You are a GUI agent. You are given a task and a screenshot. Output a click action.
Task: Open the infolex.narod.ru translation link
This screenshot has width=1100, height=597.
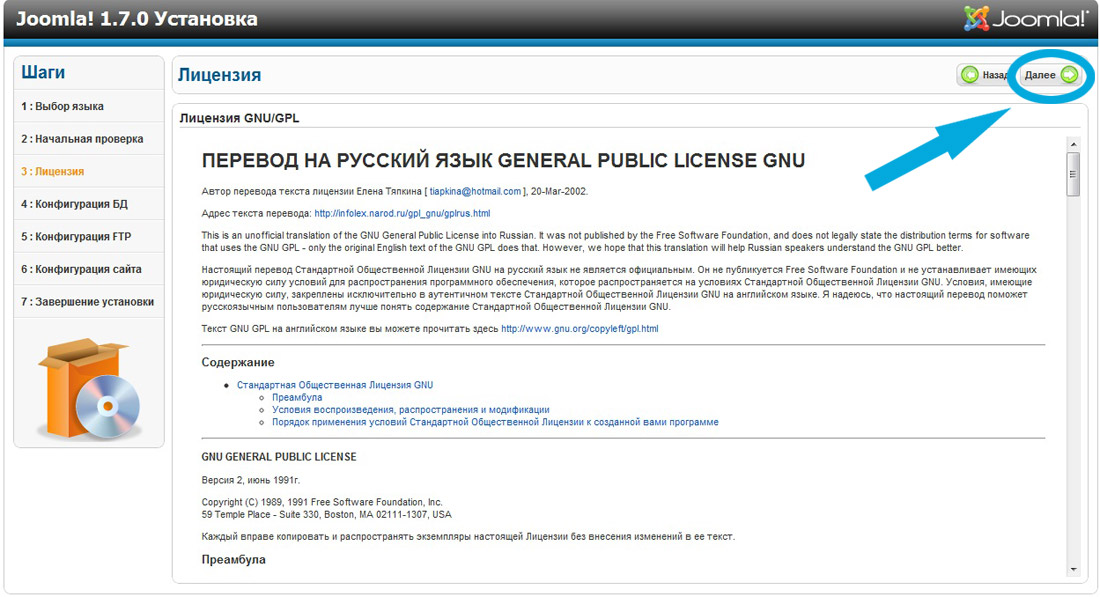(x=402, y=213)
